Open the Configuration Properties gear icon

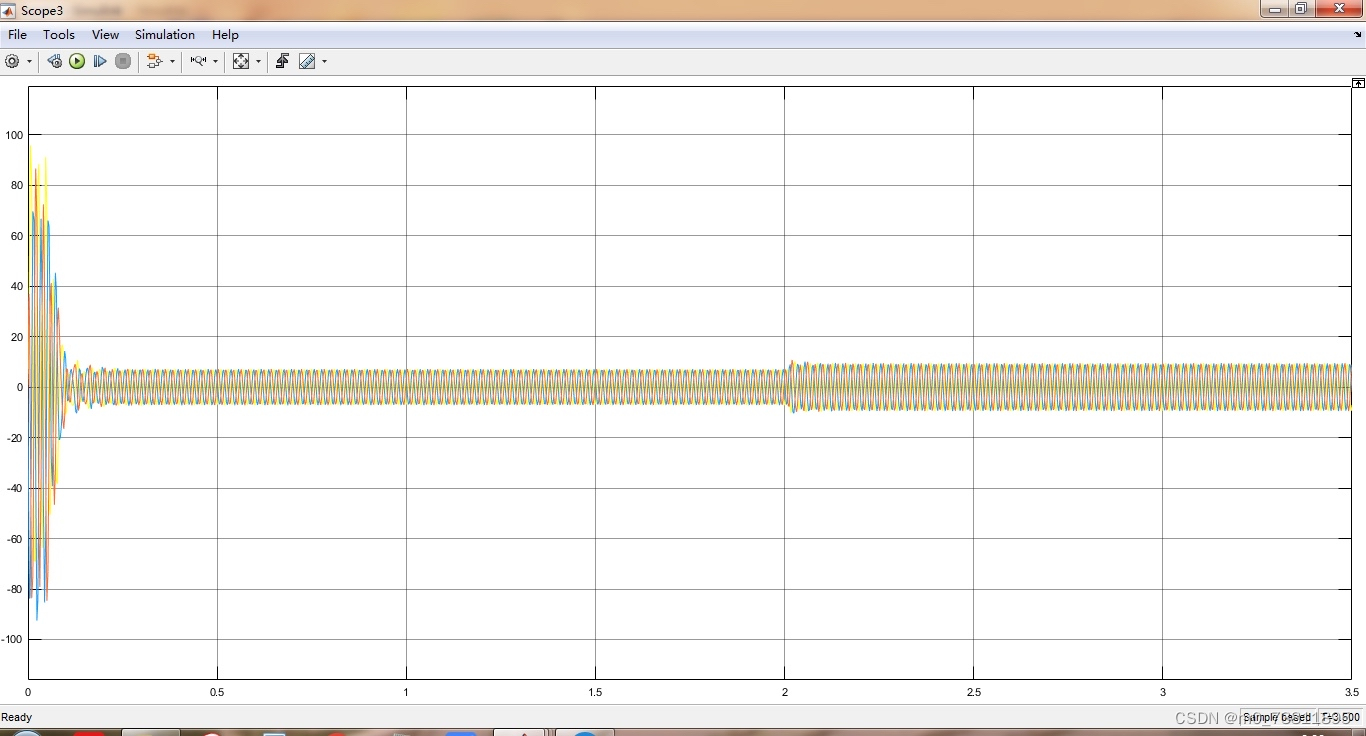click(12, 61)
